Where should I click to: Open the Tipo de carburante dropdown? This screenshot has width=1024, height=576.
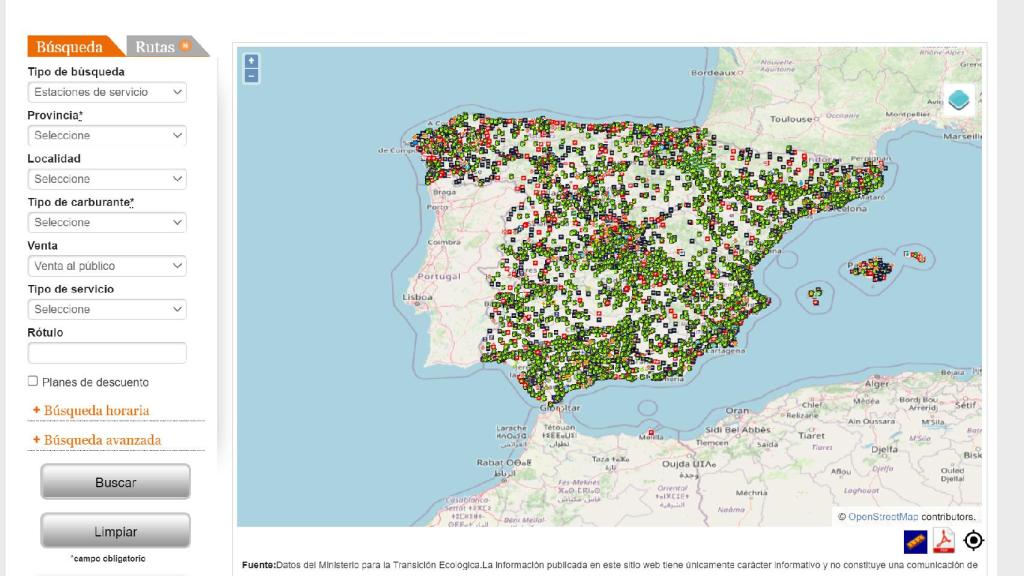tap(107, 222)
